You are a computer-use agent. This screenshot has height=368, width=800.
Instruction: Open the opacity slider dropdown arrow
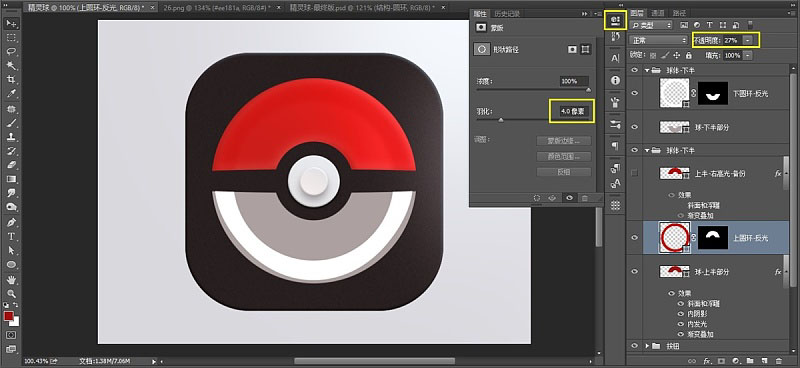coord(748,40)
